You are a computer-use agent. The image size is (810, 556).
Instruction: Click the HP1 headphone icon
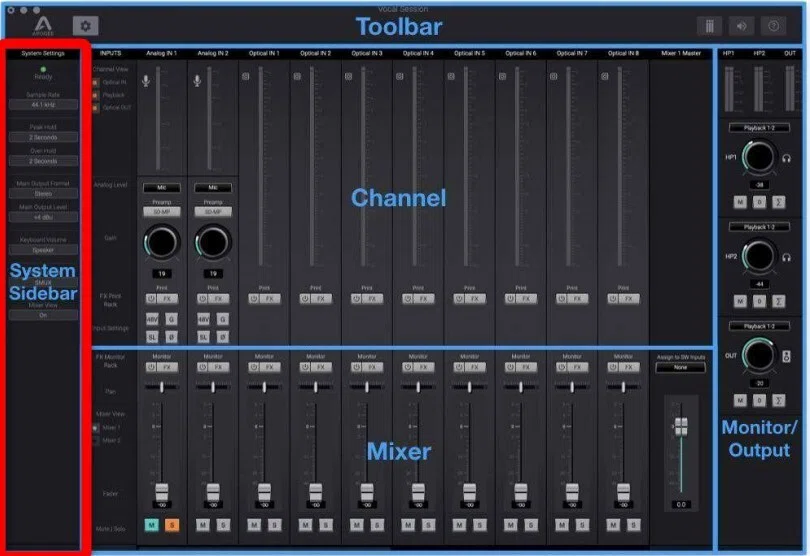point(786,159)
